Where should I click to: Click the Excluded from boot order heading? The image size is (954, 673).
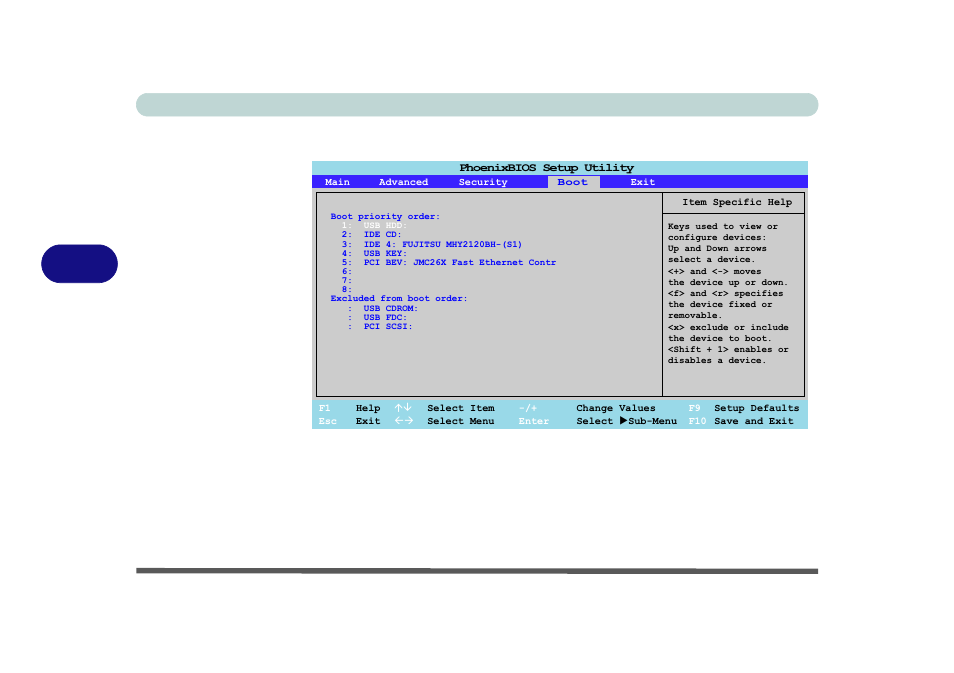tap(399, 298)
